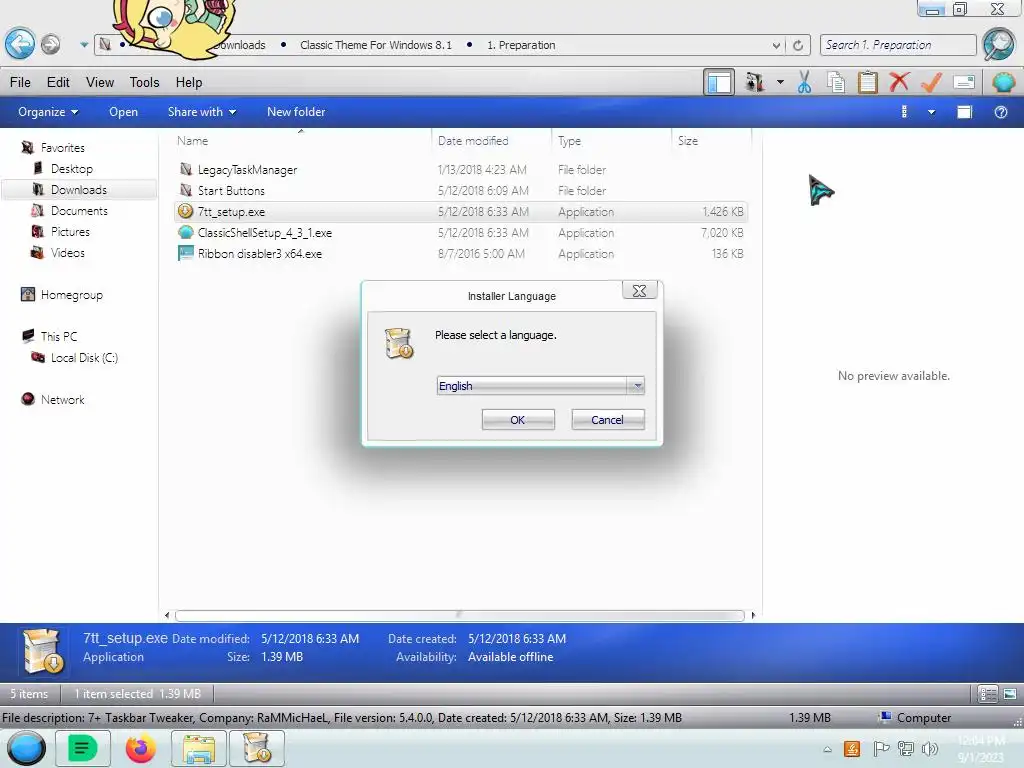Open the Tools menu
This screenshot has width=1024, height=768.
pyautogui.click(x=144, y=82)
